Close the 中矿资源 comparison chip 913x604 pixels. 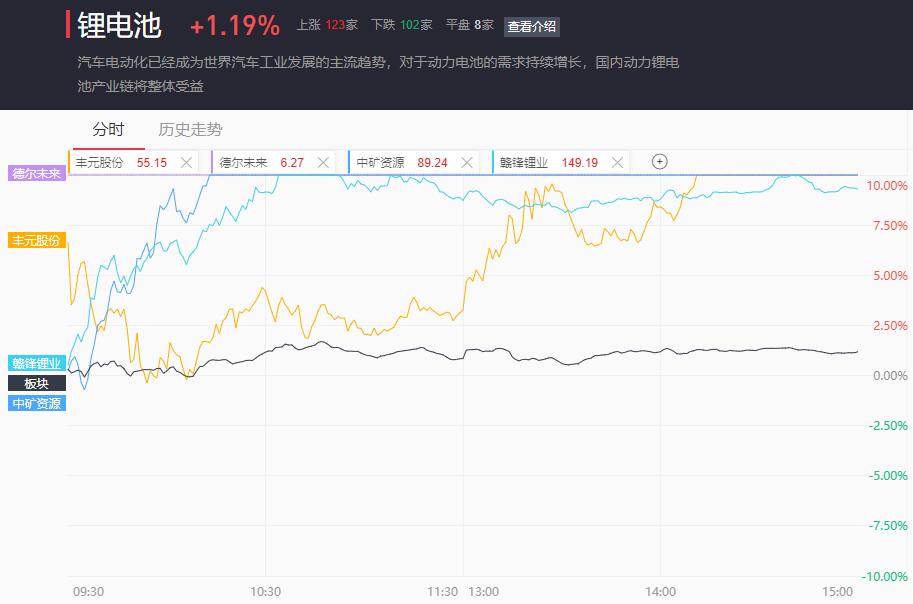[x=466, y=163]
